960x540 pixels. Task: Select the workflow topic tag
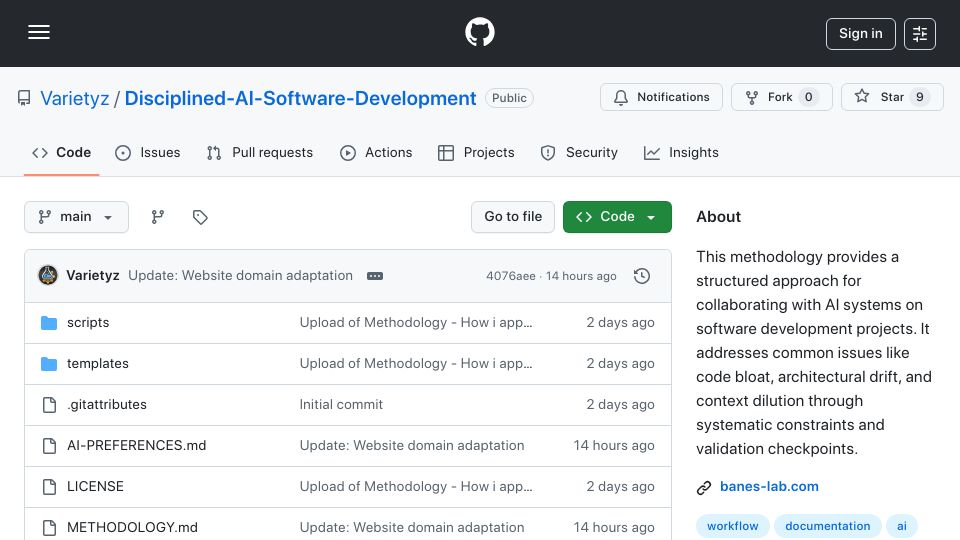coord(732,527)
